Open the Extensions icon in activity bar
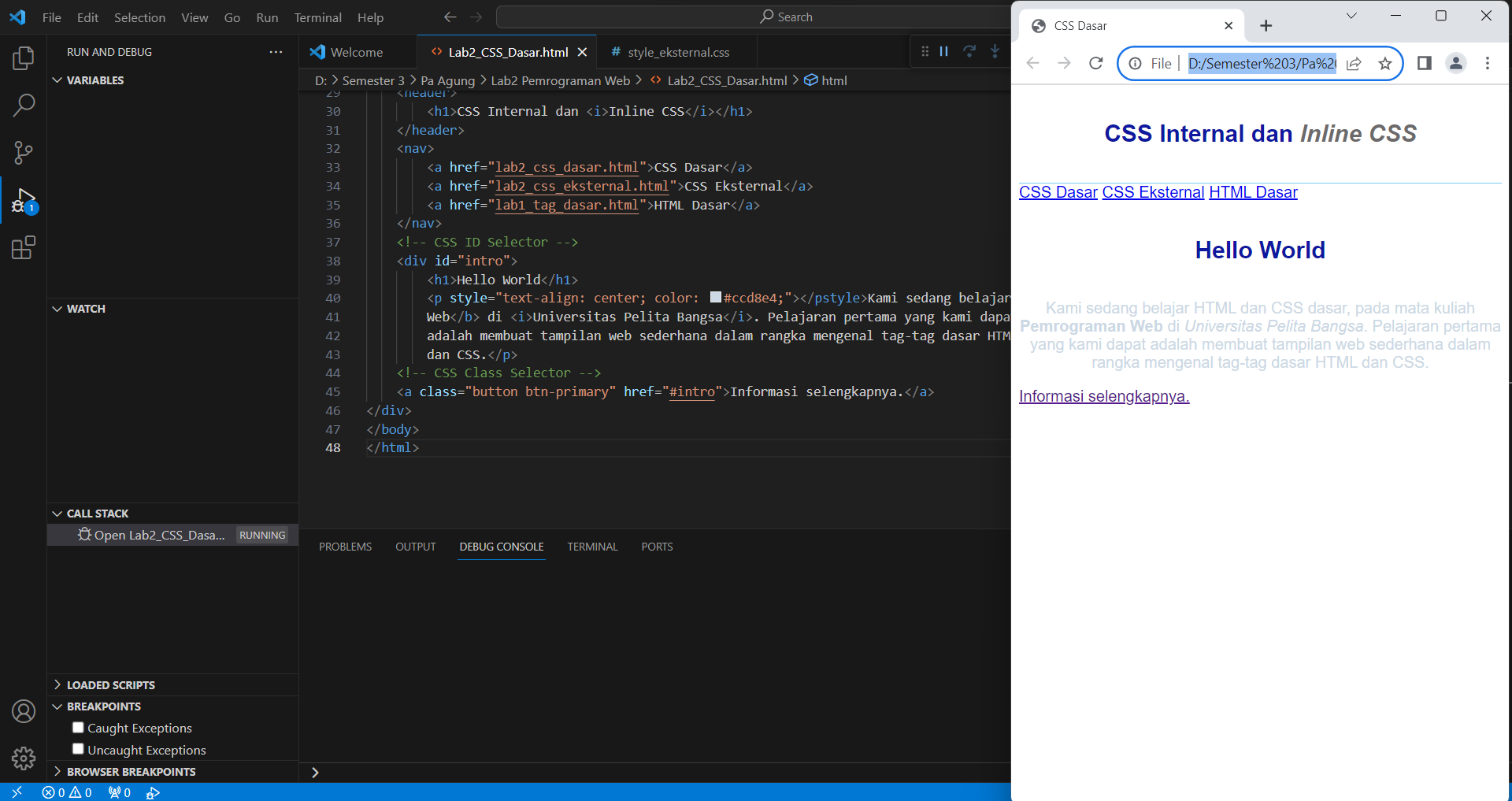 24,247
